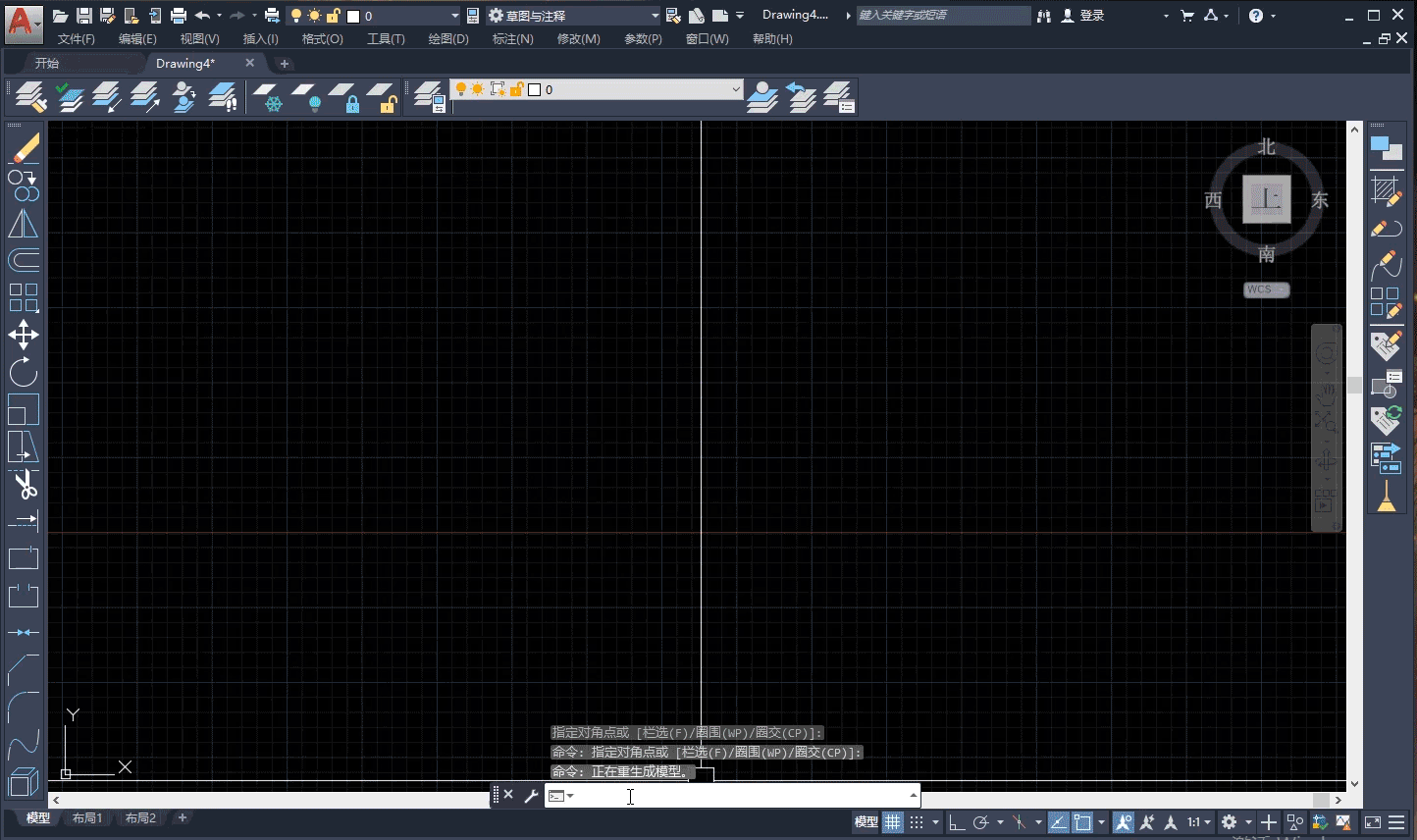Toggle grid display in status bar

893,822
